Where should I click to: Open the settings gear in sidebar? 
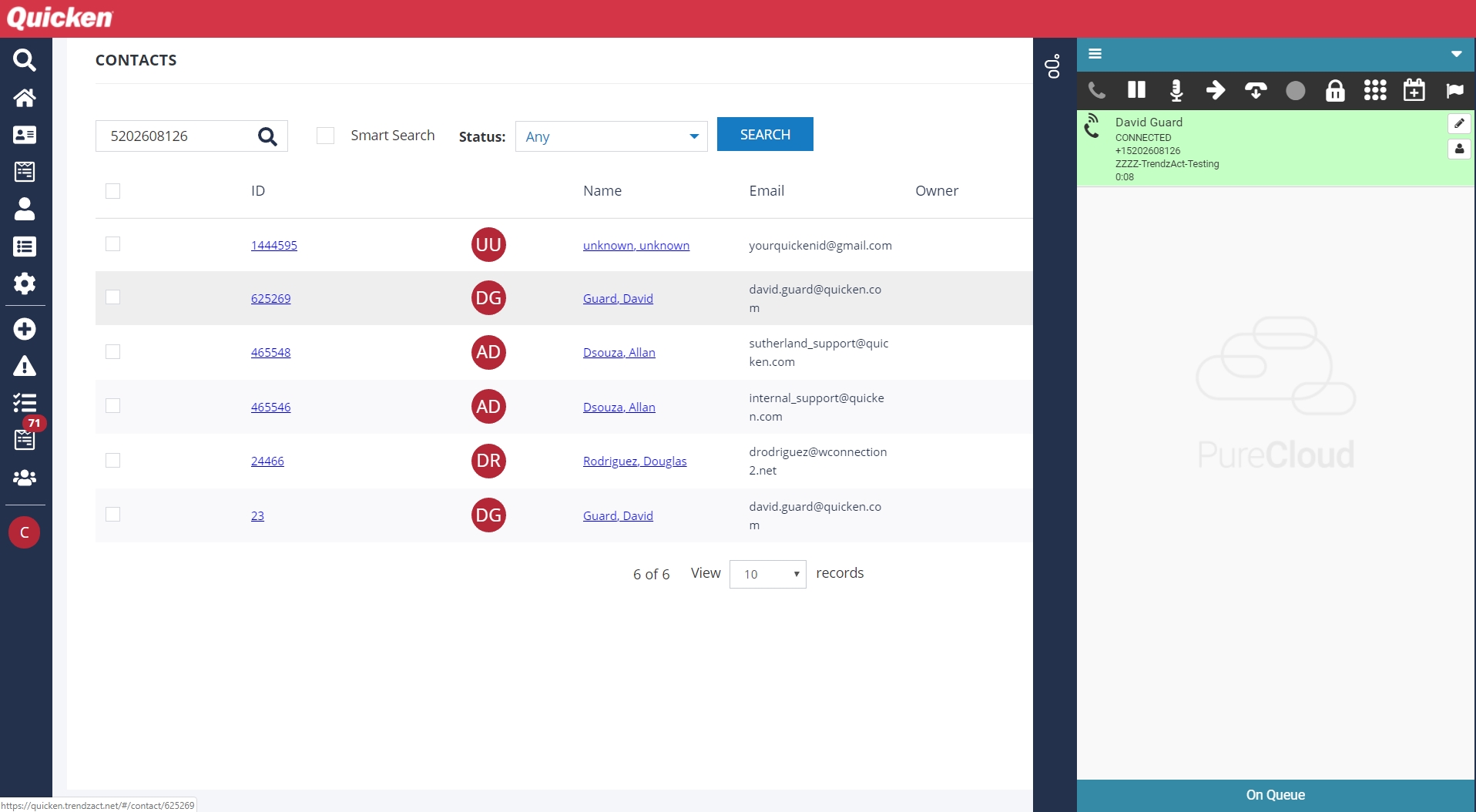[25, 284]
